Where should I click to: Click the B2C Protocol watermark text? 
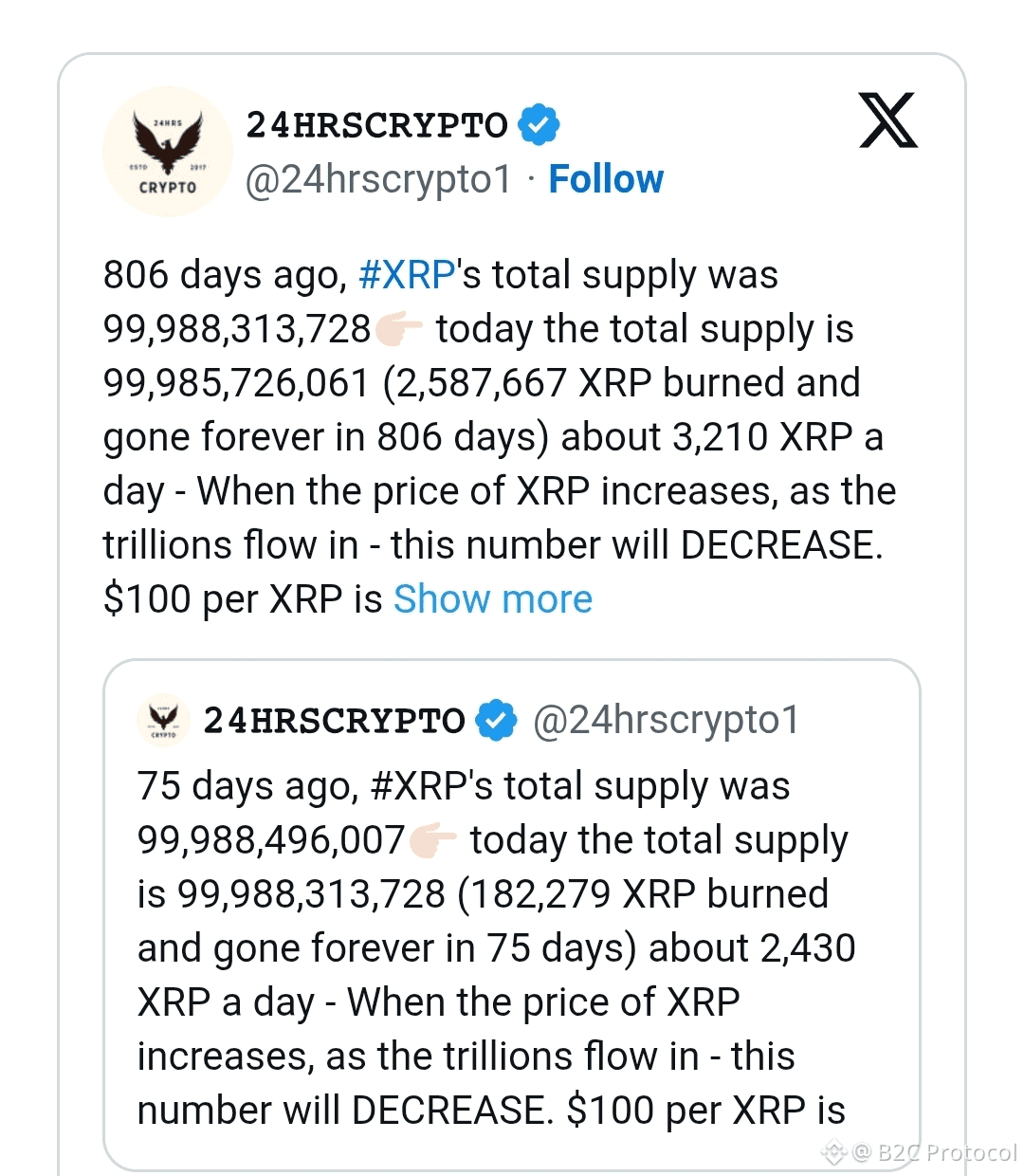click(x=946, y=1152)
